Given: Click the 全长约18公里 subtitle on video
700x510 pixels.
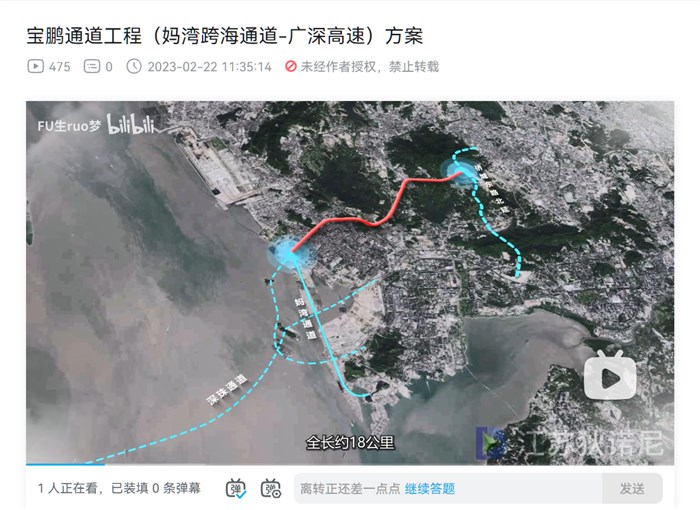Looking at the screenshot, I should click(350, 443).
